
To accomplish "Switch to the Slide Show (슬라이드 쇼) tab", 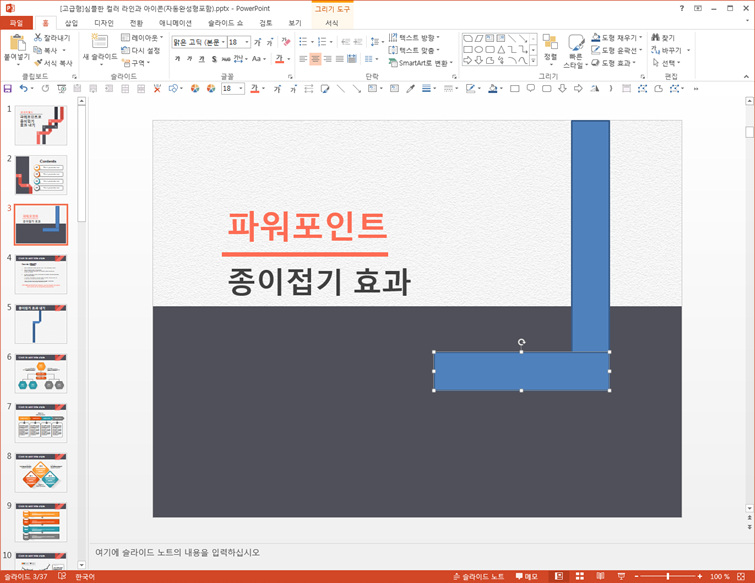I will click(225, 23).
